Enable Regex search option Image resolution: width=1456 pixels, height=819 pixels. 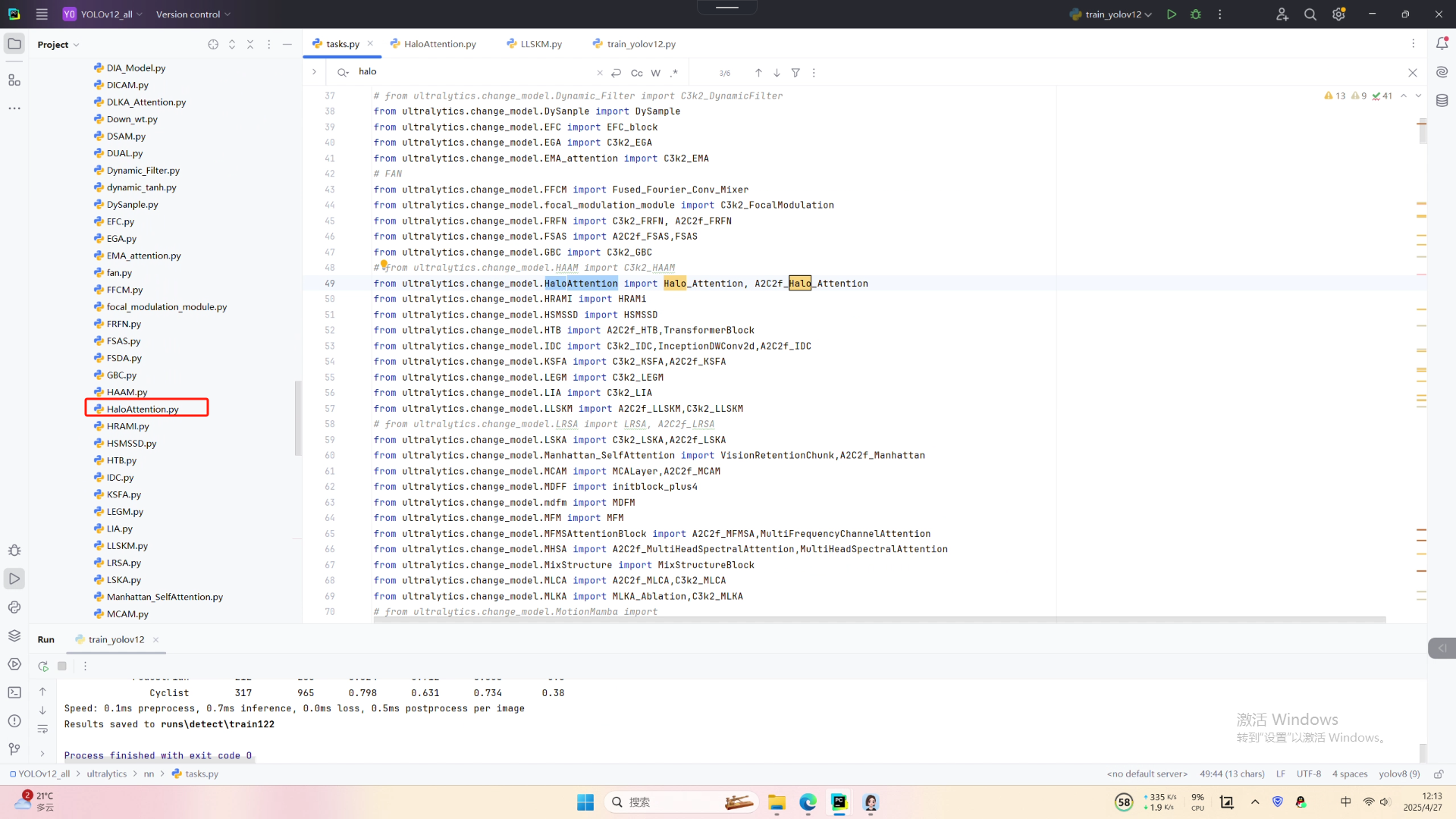coord(674,73)
